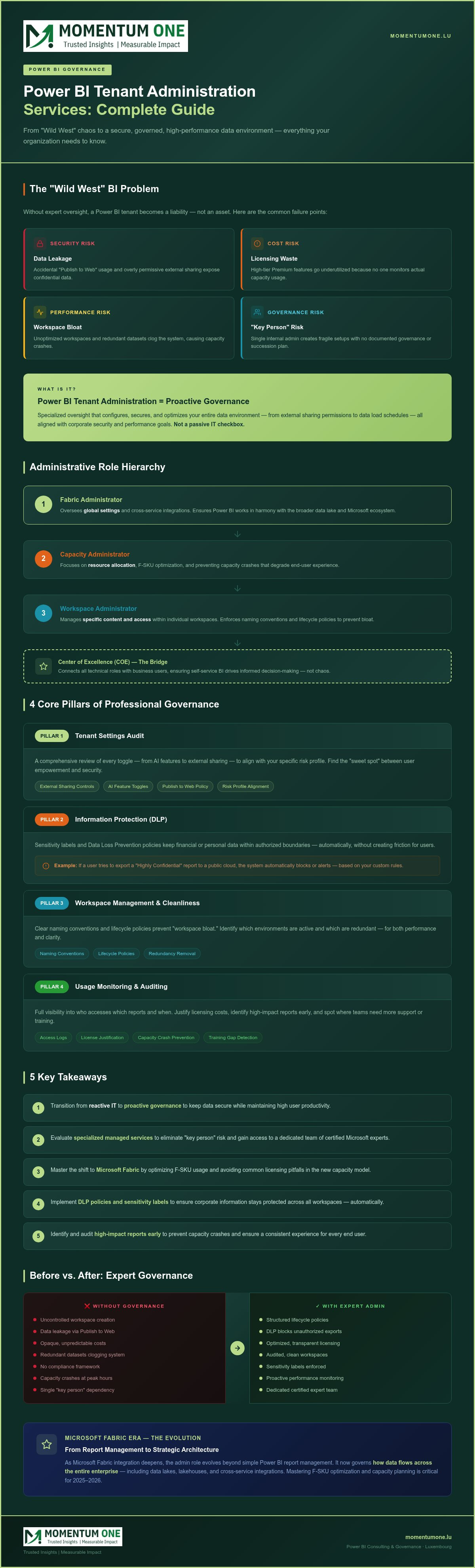Image resolution: width=475 pixels, height=1568 pixels.
Task: Select the Capacity Crash Prevention chip
Action: pyautogui.click(x=166, y=1037)
